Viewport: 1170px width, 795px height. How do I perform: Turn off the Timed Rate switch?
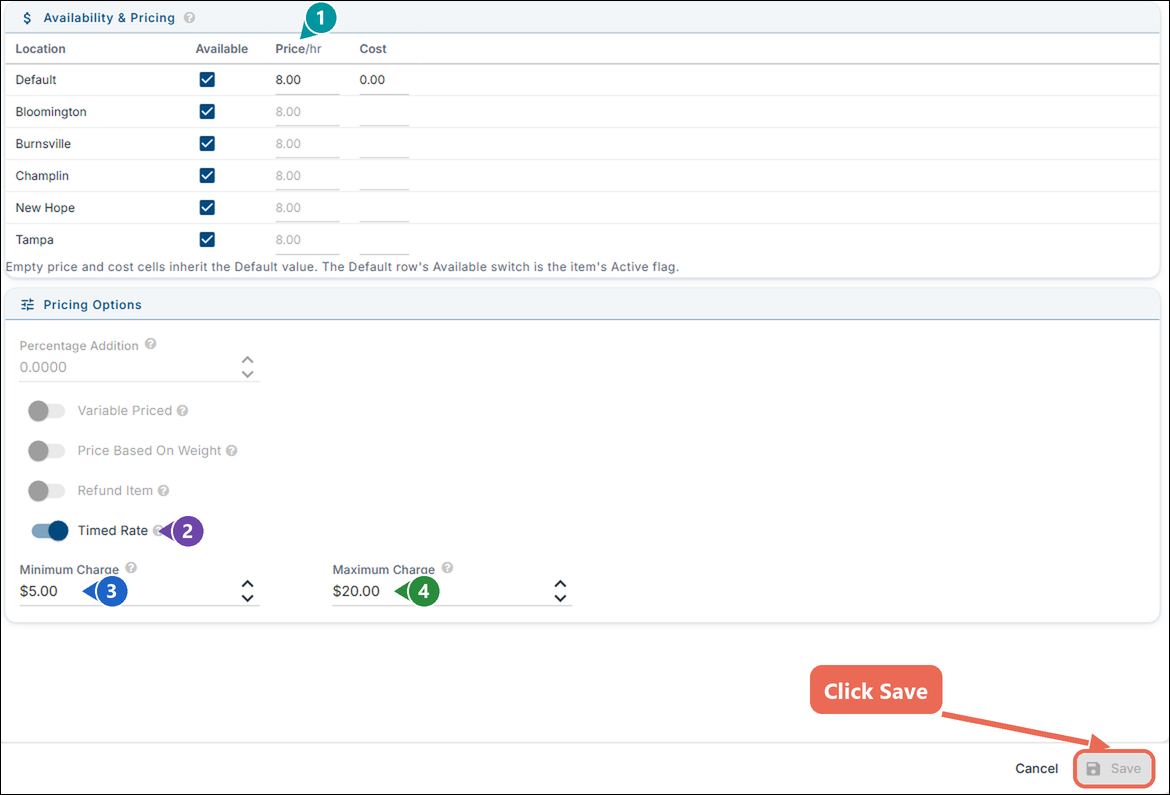coord(49,531)
